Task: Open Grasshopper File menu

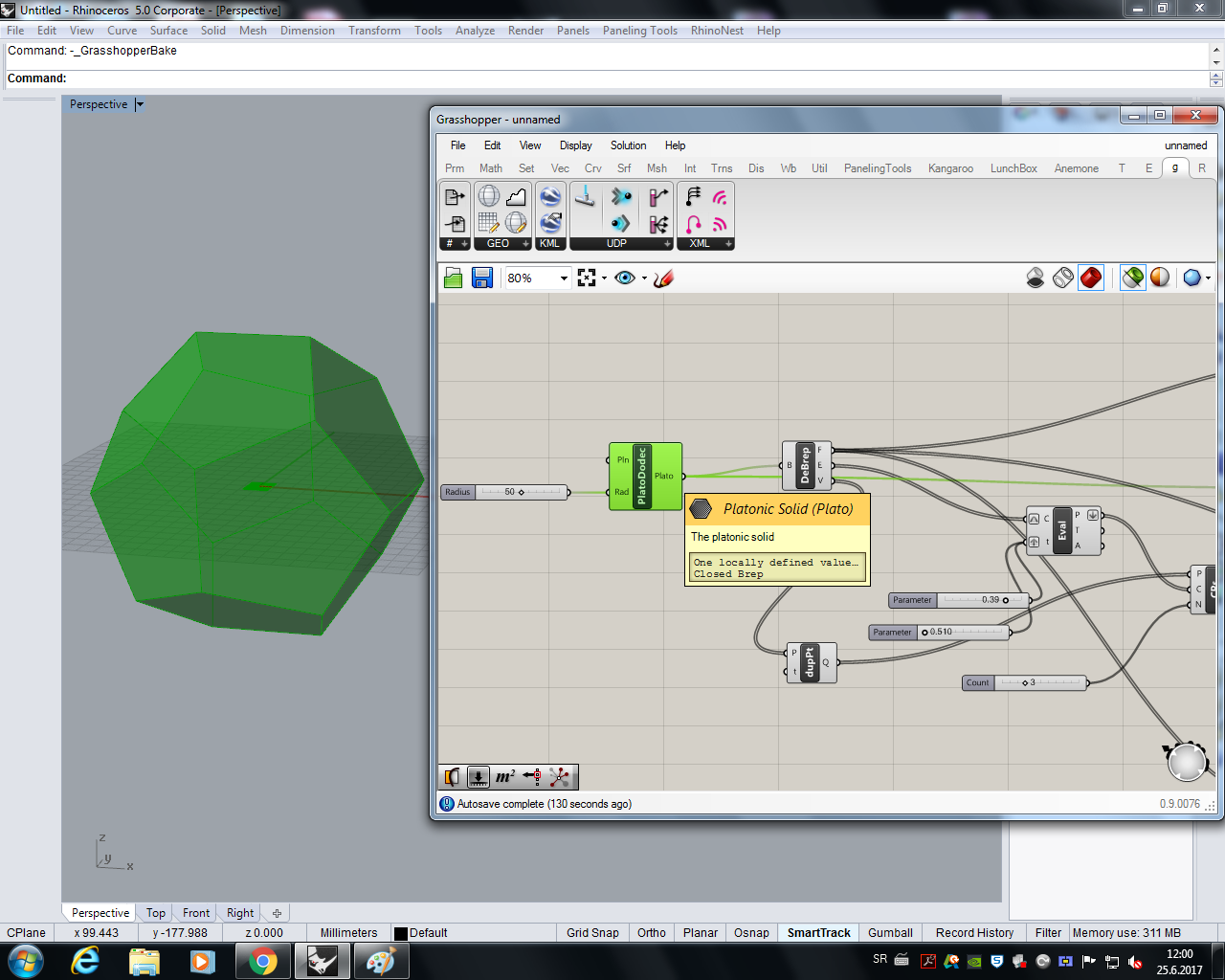Action: pyautogui.click(x=458, y=145)
